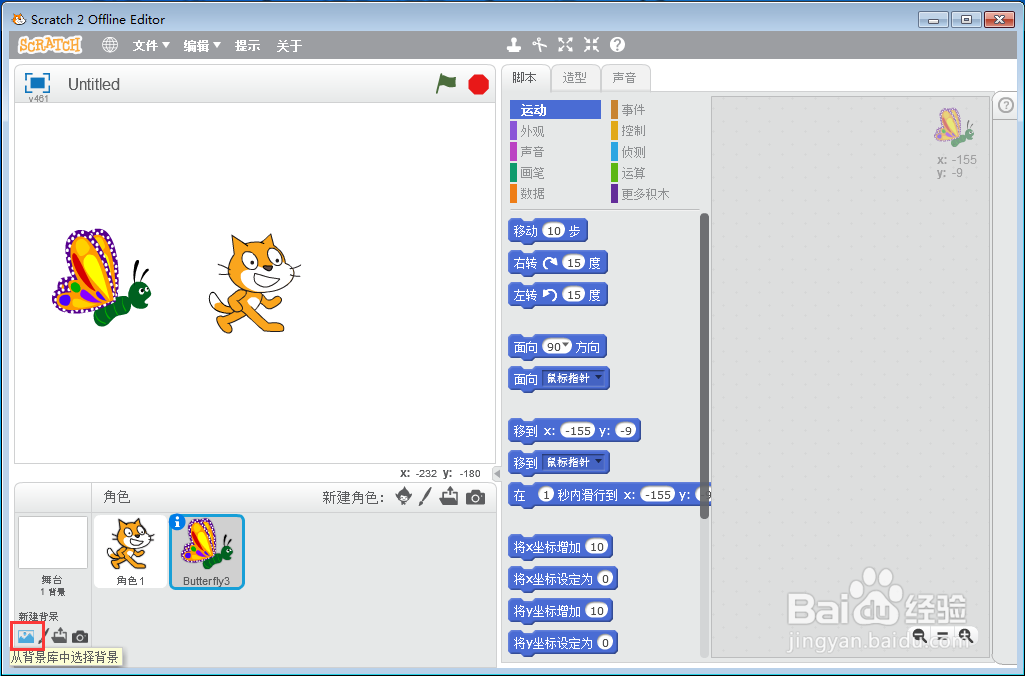The height and width of the screenshot is (676, 1025).
Task: Click the block help question mark tool
Action: (617, 44)
